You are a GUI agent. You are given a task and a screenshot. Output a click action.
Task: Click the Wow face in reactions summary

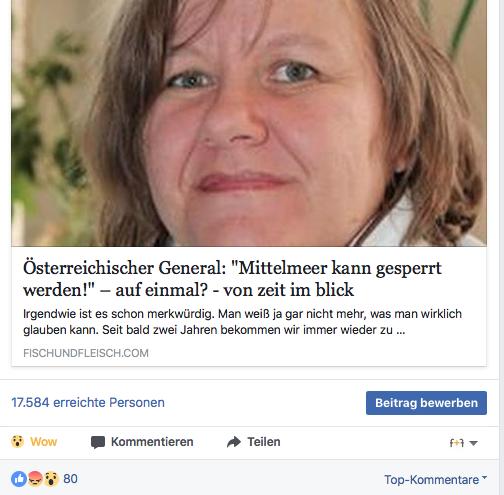coord(51,479)
